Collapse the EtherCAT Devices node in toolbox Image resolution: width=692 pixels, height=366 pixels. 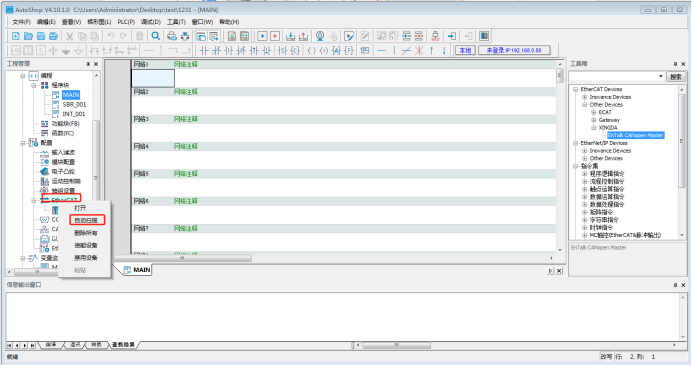pos(575,89)
